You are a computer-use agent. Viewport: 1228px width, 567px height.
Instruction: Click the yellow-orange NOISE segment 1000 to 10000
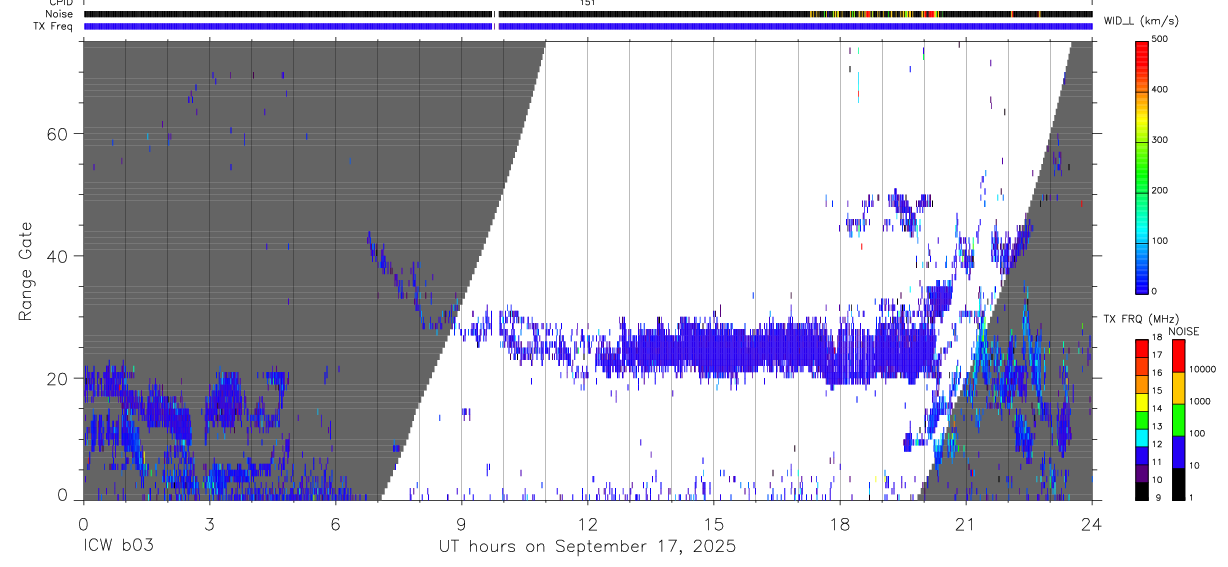(1177, 386)
